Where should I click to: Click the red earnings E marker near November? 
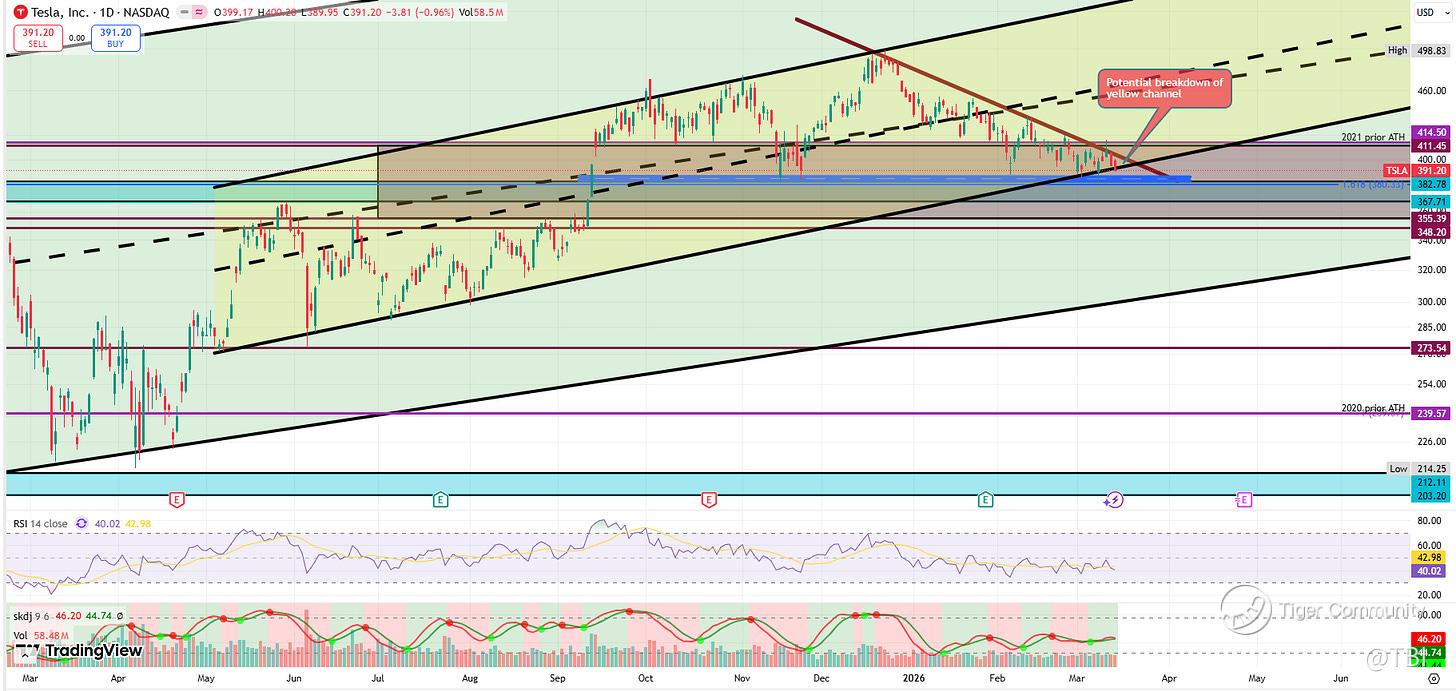(x=709, y=498)
